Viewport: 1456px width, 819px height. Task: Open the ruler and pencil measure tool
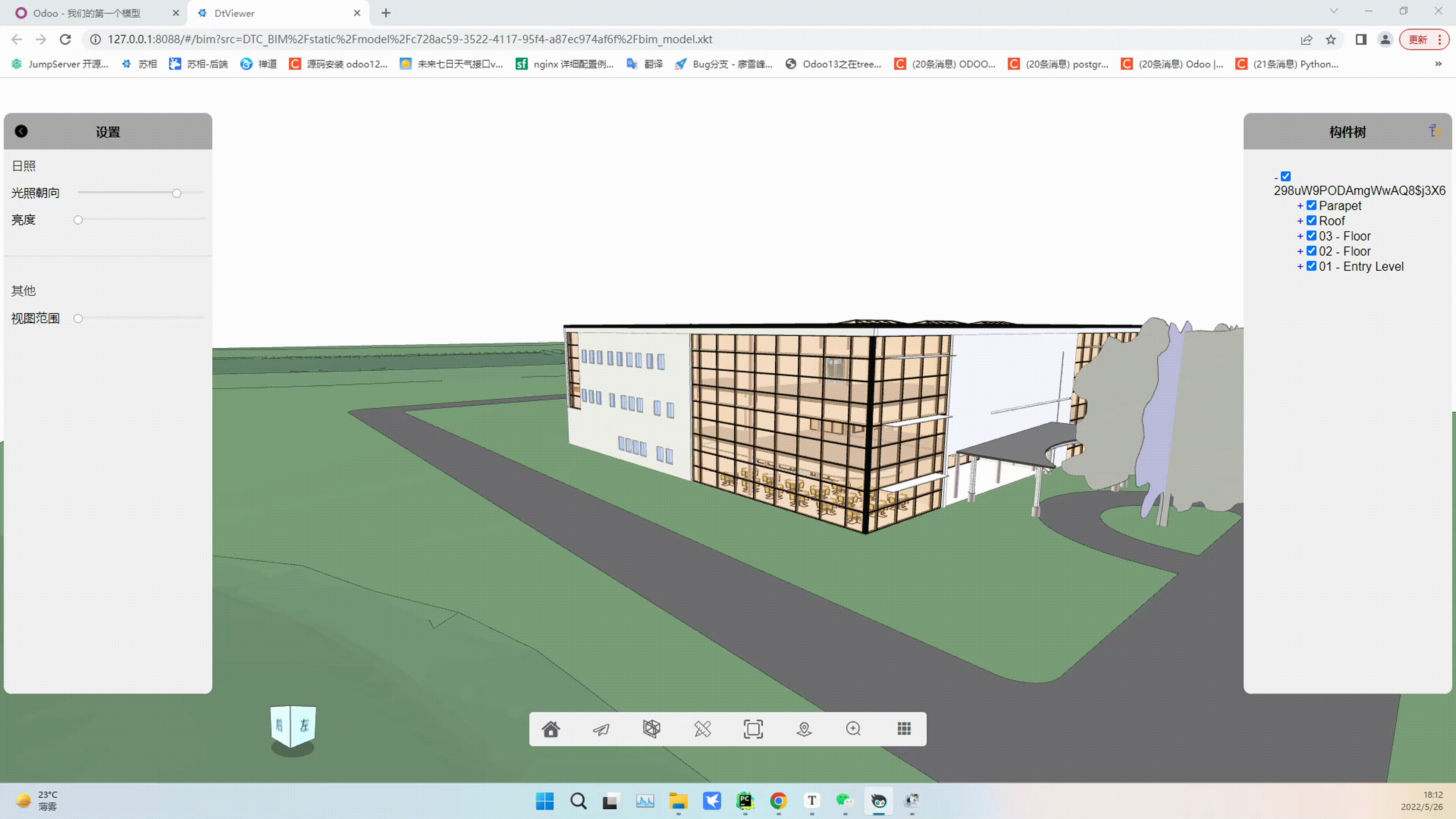pos(702,729)
